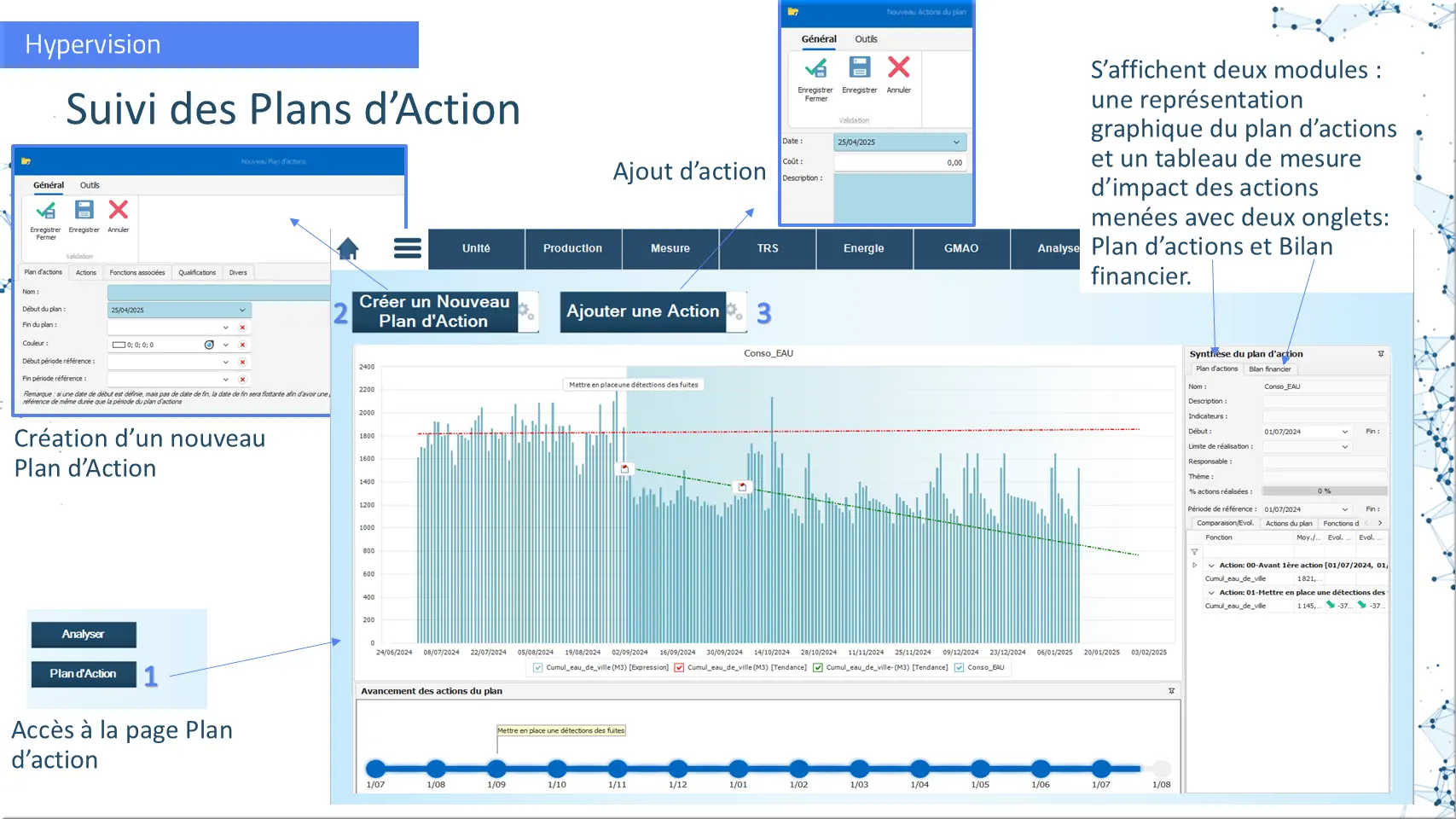Open the GMAO menu item
The height and width of the screenshot is (819, 1456).
tap(960, 248)
